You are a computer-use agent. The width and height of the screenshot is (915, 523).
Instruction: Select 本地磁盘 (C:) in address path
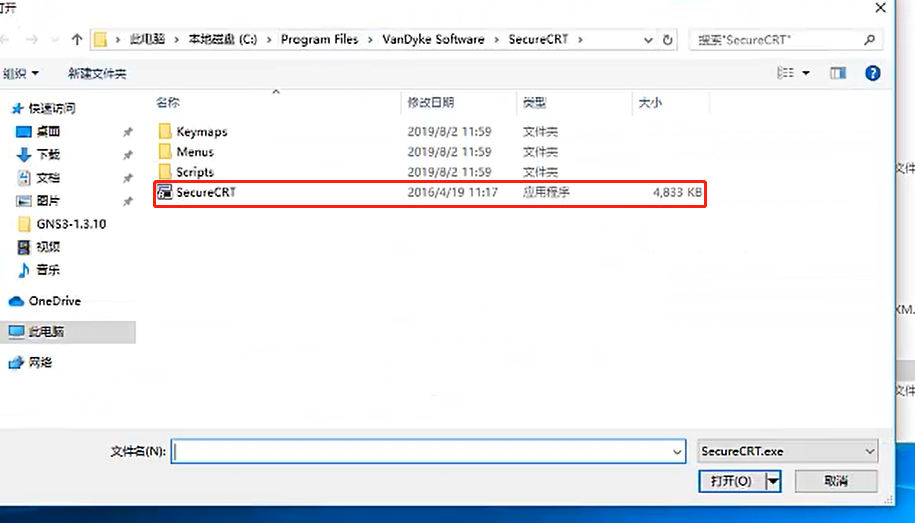tap(222, 39)
